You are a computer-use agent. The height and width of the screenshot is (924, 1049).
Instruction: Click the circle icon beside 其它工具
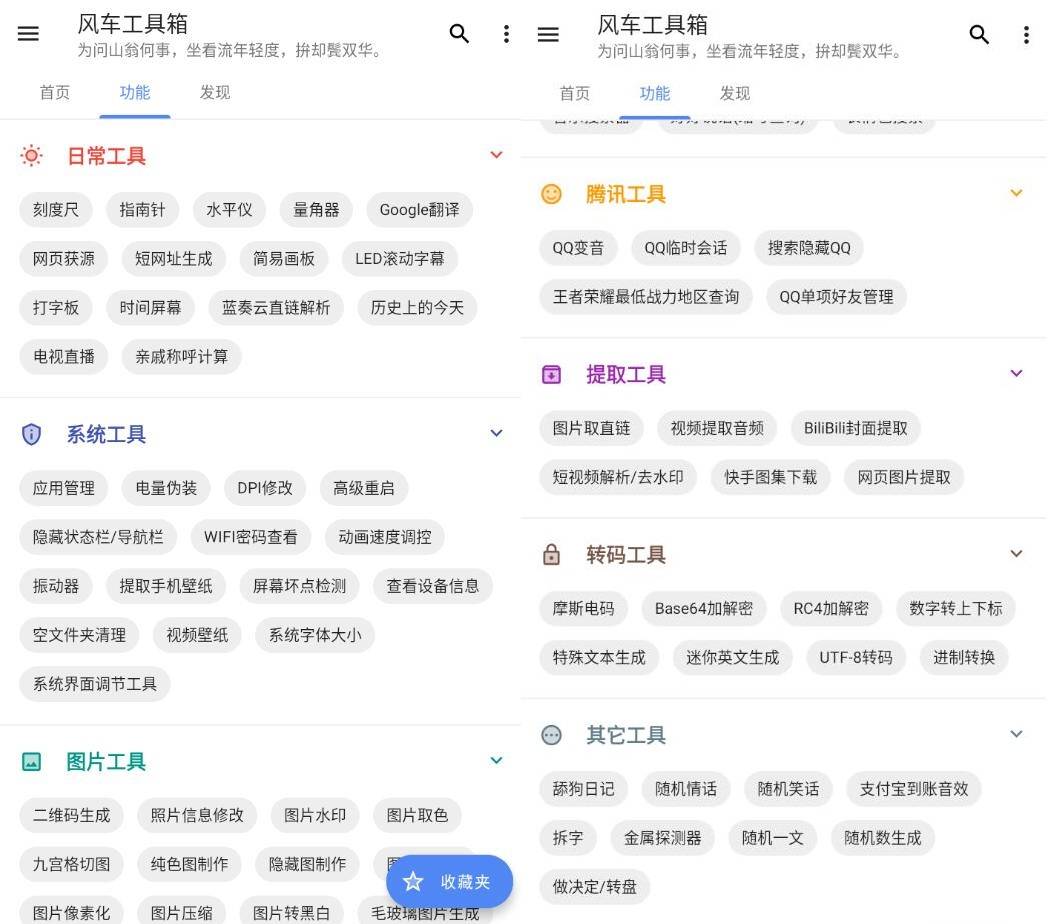click(x=550, y=734)
